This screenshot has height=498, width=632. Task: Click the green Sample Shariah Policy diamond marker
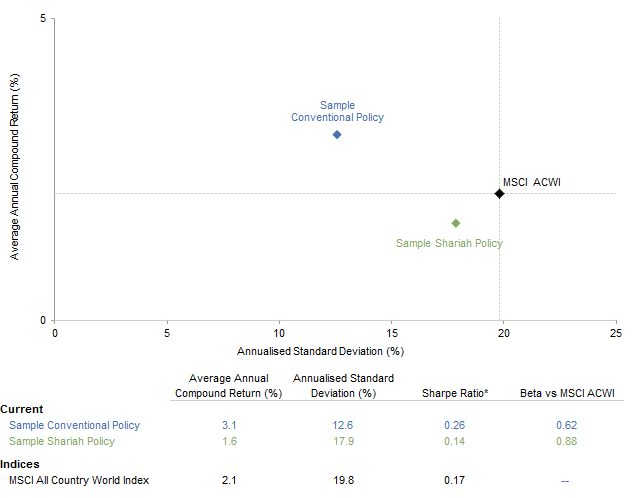coord(456,223)
